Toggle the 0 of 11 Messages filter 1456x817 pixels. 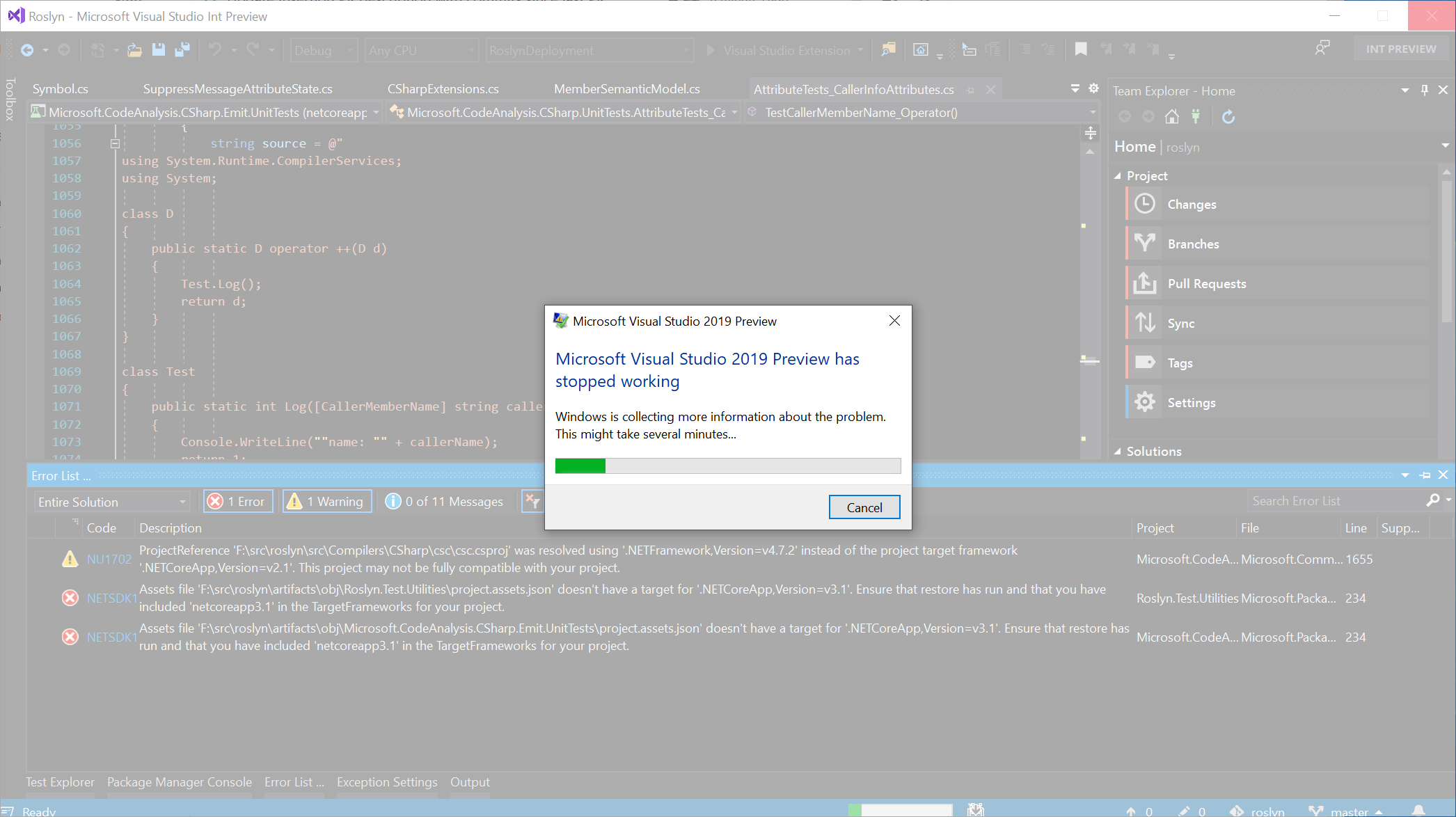point(445,502)
